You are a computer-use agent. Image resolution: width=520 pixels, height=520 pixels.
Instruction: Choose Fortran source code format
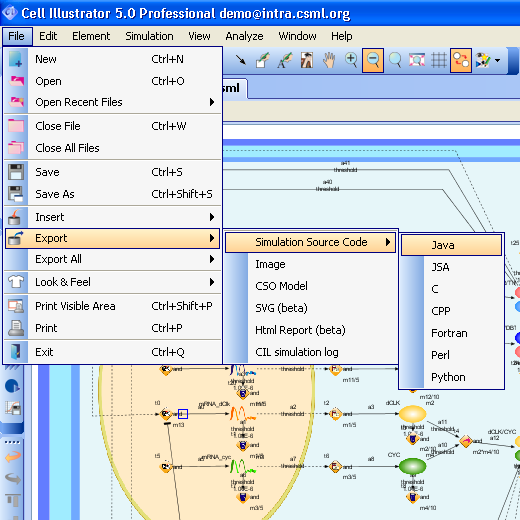(451, 333)
